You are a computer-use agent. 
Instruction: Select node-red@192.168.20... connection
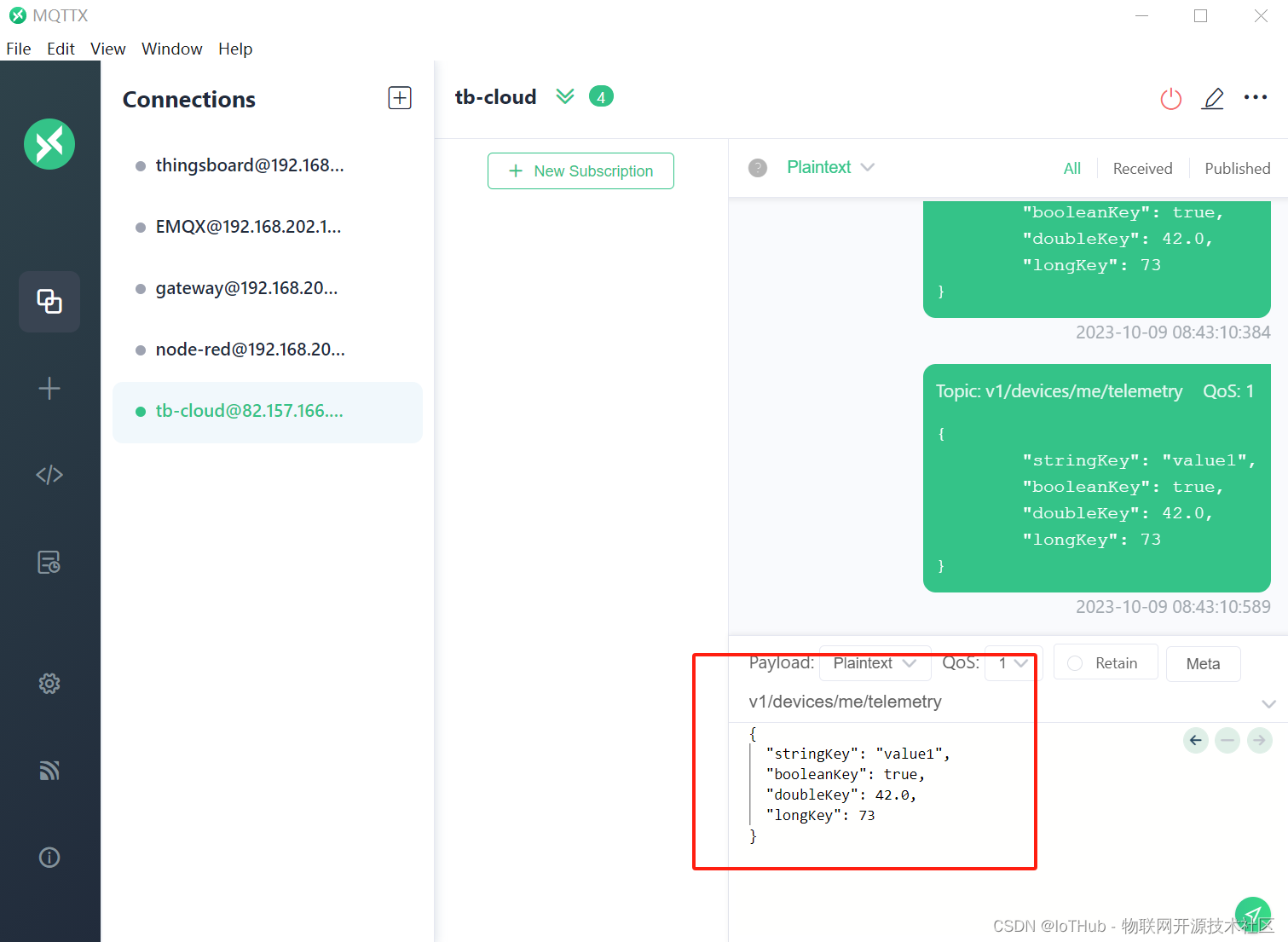(x=268, y=350)
